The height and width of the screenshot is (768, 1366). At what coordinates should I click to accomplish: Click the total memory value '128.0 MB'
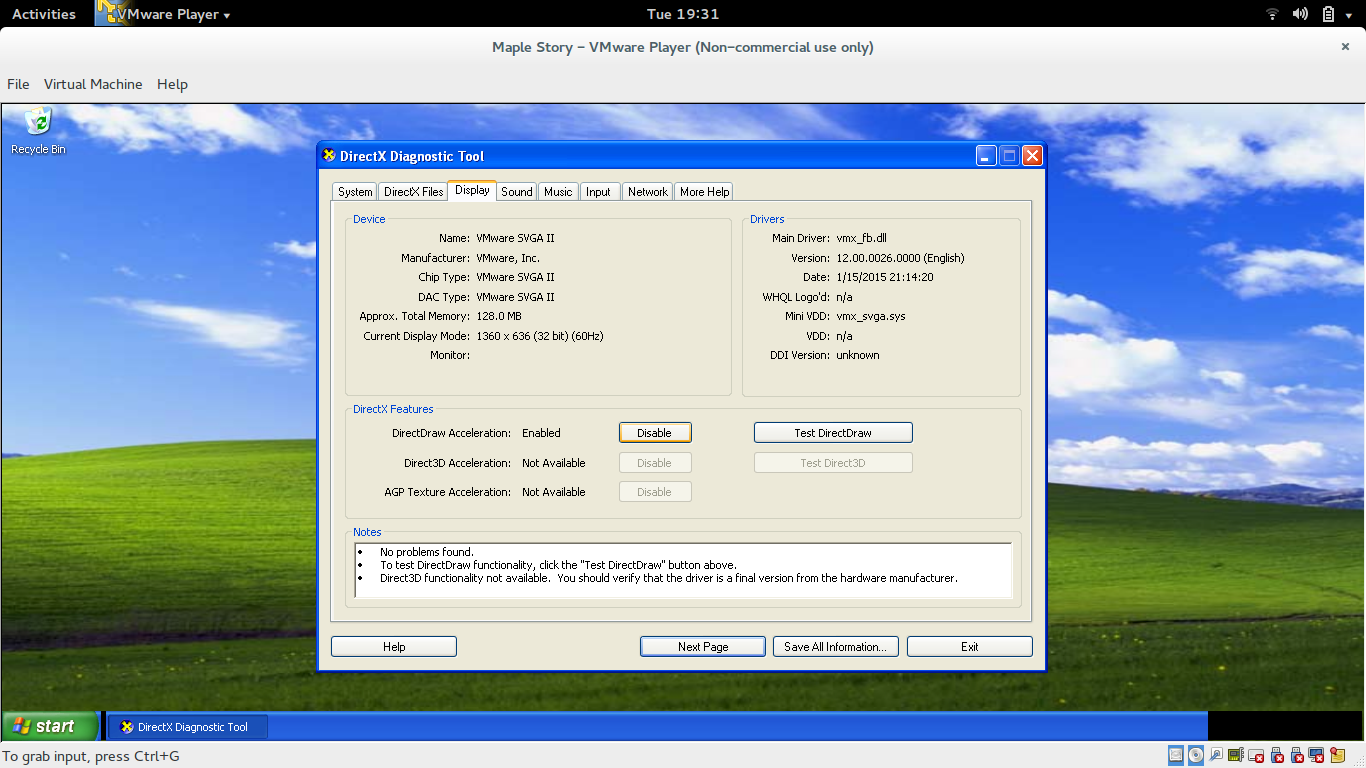[x=499, y=316]
